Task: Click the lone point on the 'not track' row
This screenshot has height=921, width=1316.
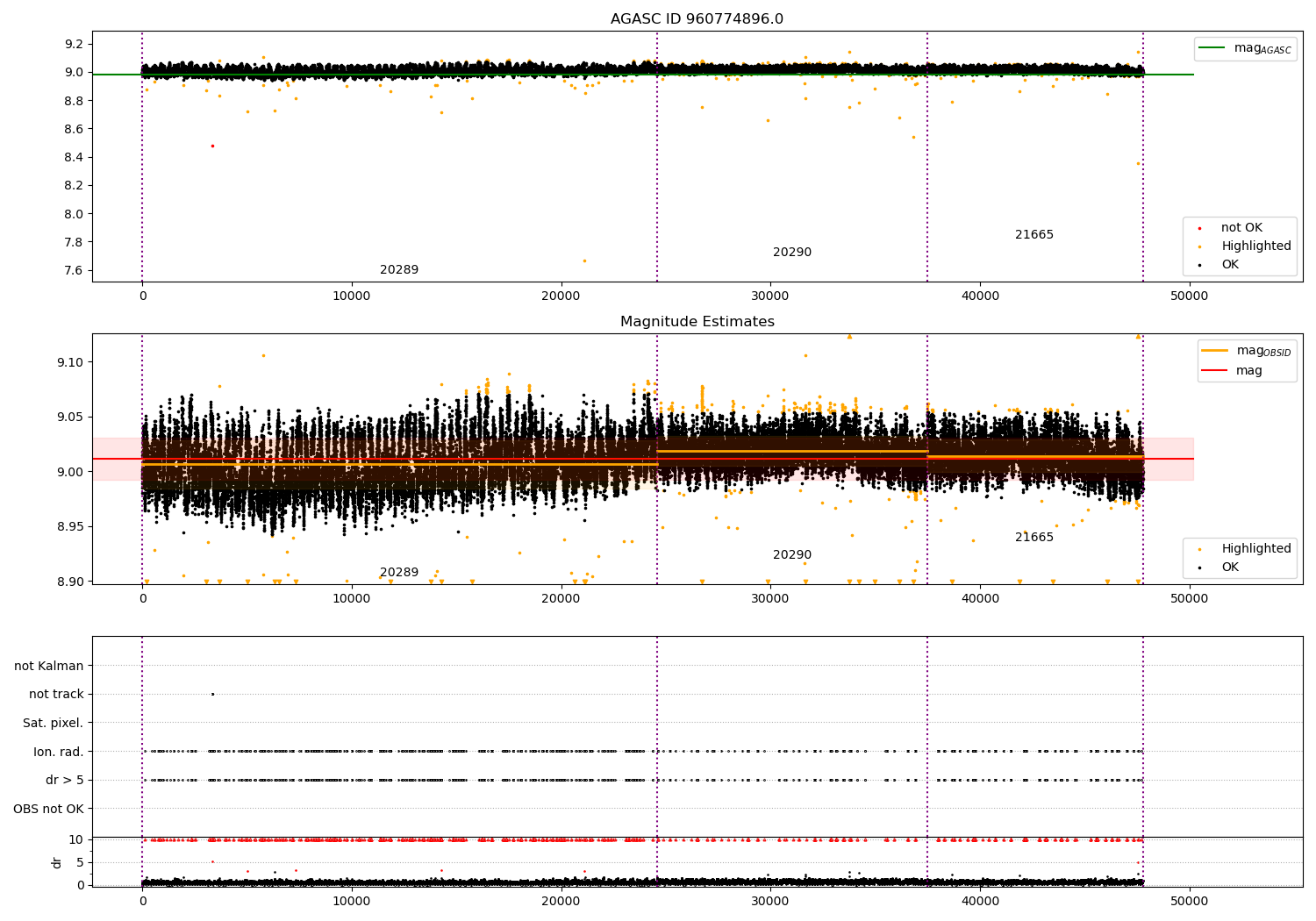Action: pyautogui.click(x=212, y=694)
